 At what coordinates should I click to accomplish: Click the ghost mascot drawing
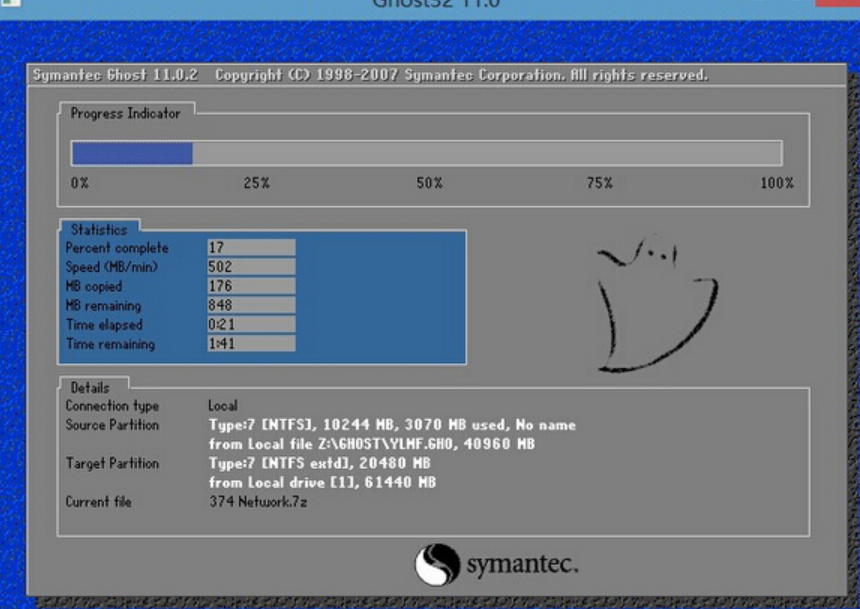point(657,304)
